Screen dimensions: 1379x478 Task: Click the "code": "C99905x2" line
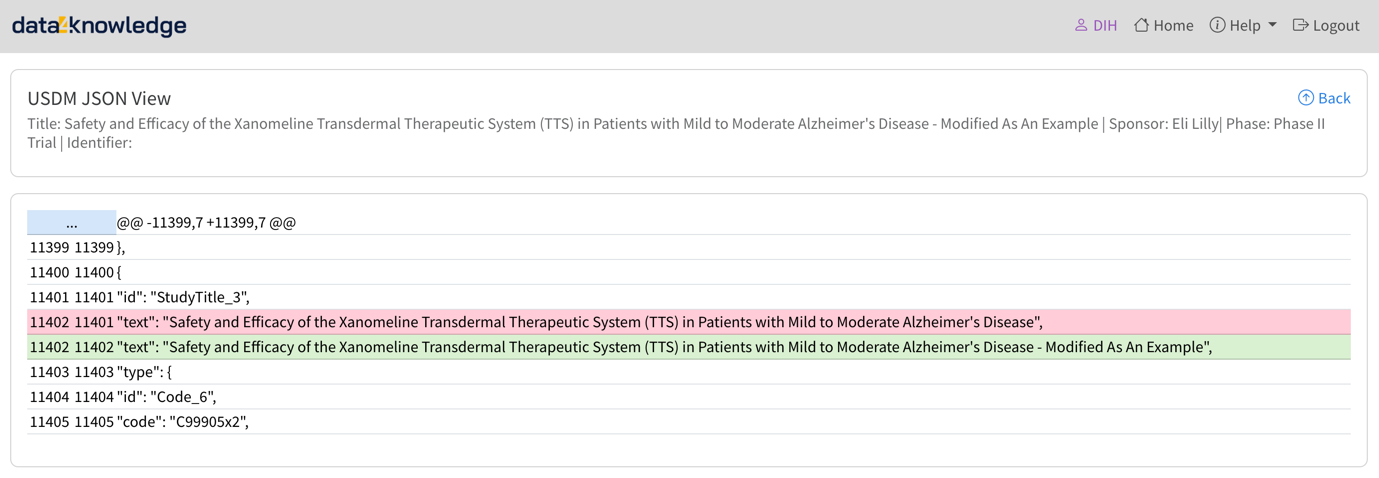tap(183, 422)
